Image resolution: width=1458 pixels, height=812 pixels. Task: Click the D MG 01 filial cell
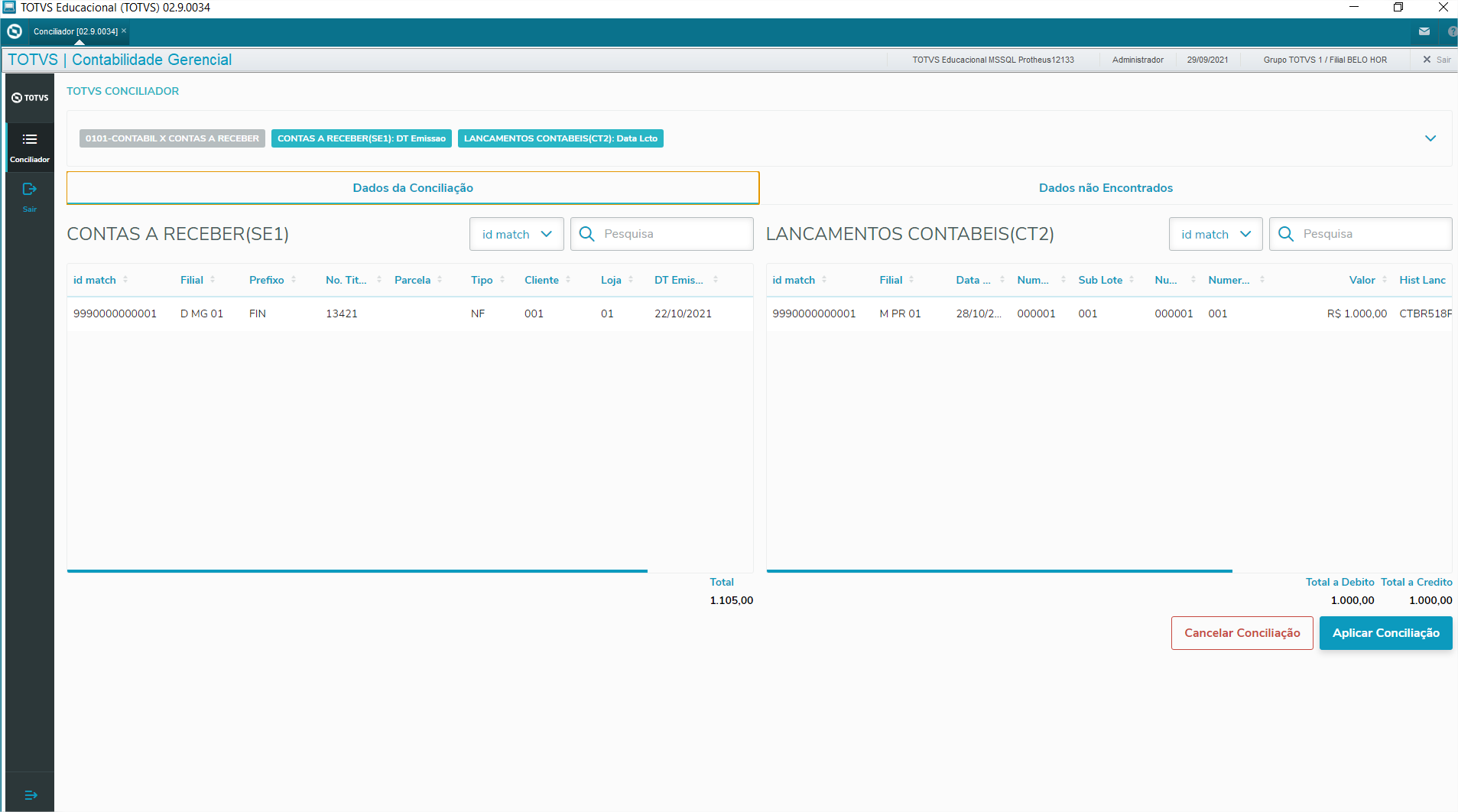click(202, 313)
